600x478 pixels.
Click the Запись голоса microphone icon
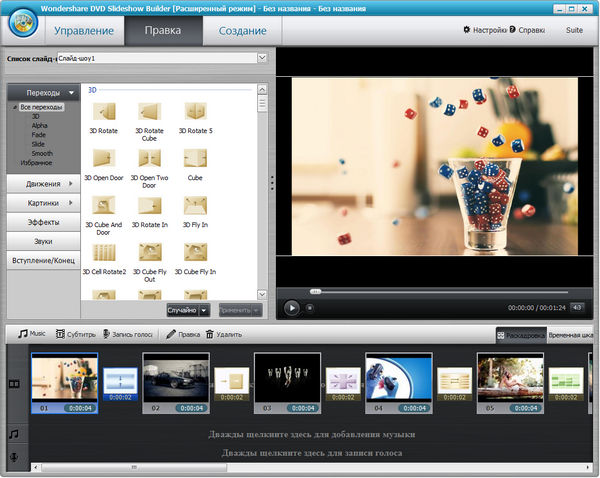[107, 334]
